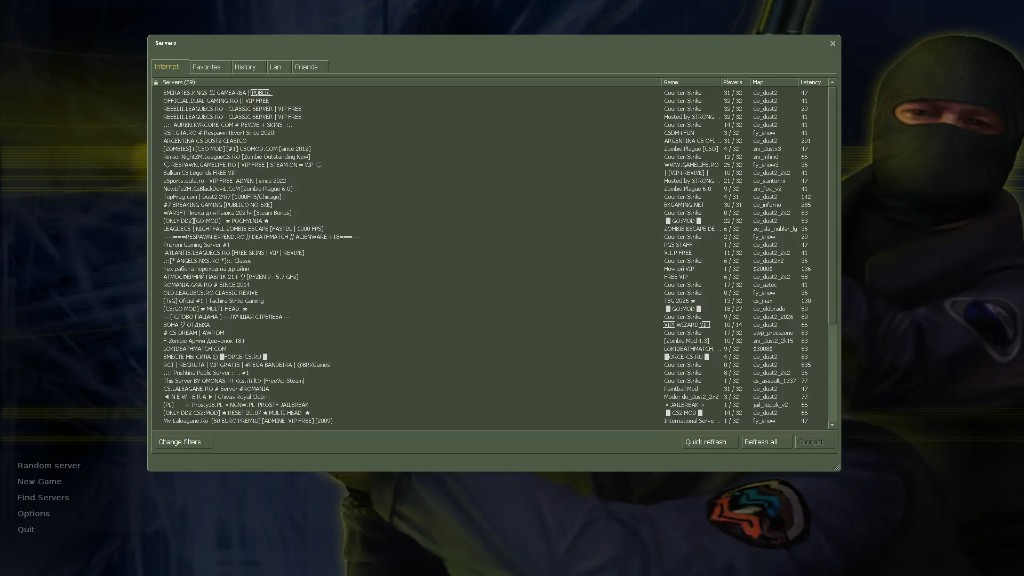This screenshot has width=1024, height=576.
Task: Click the WWW.GAMELIFE.RO game cell
Action: click(x=691, y=165)
